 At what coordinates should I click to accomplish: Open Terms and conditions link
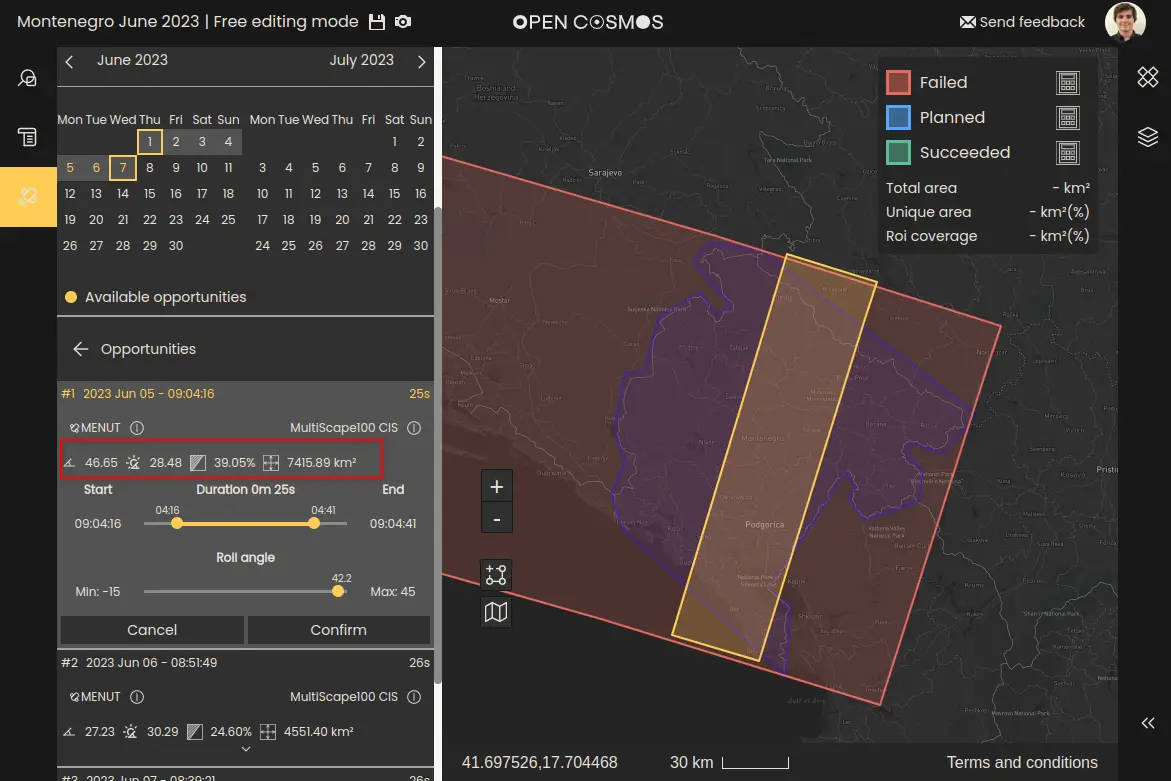click(x=1022, y=763)
